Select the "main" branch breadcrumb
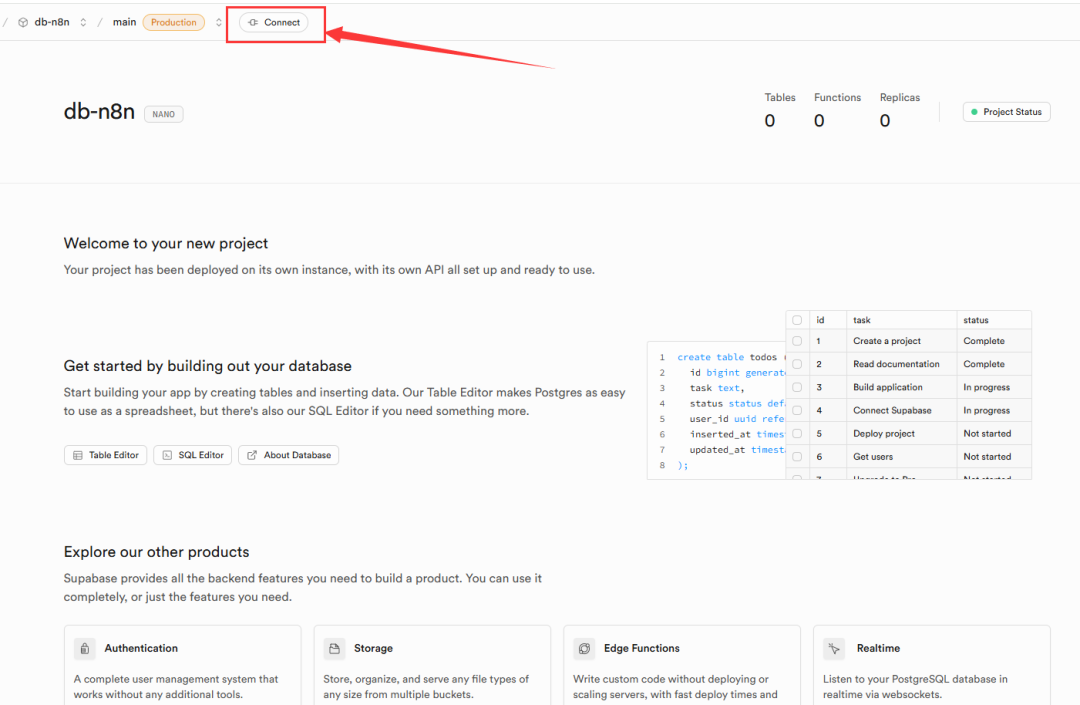Viewport: 1080px width, 705px height. [x=124, y=22]
